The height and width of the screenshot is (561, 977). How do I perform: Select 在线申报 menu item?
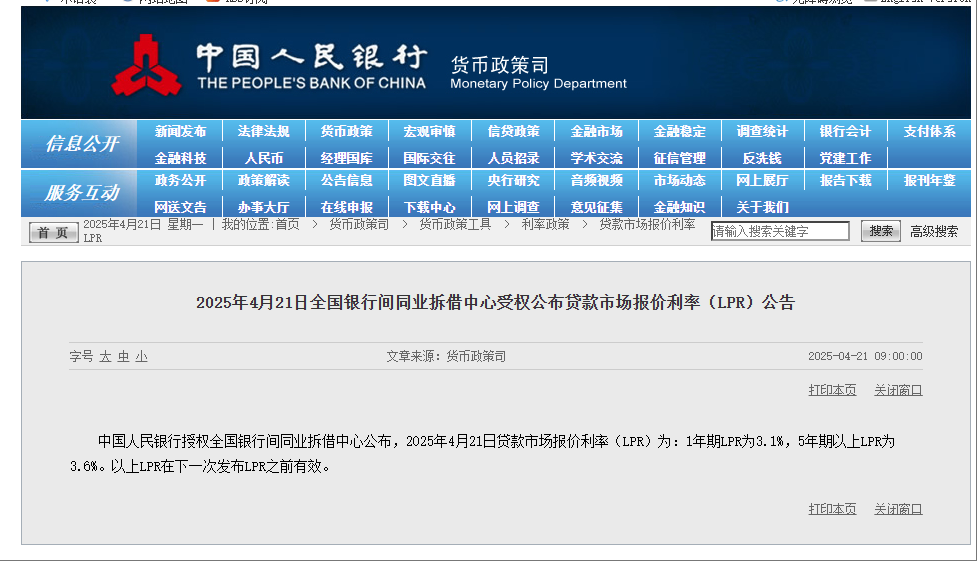(x=346, y=208)
